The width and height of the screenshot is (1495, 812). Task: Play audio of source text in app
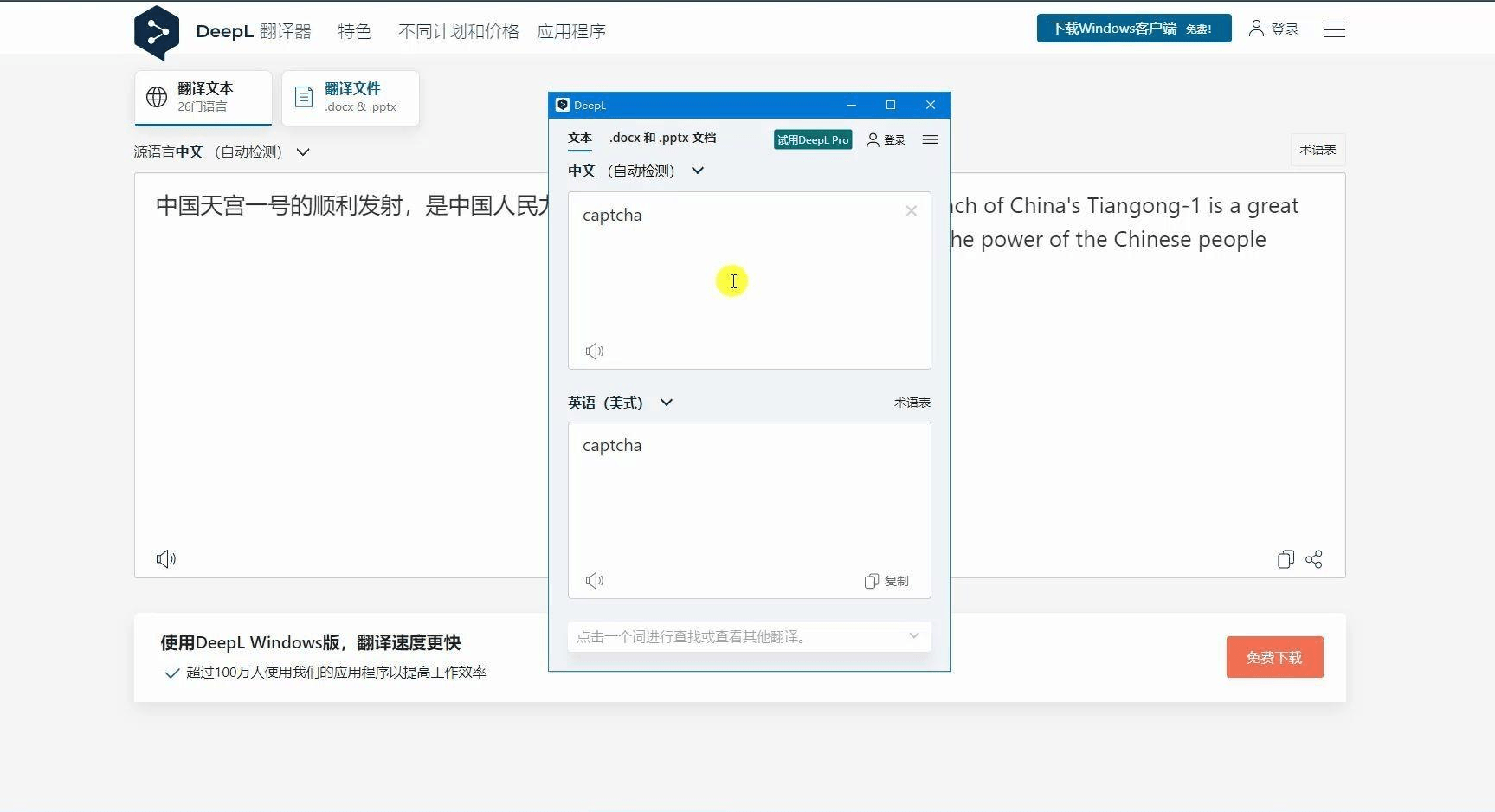(595, 351)
